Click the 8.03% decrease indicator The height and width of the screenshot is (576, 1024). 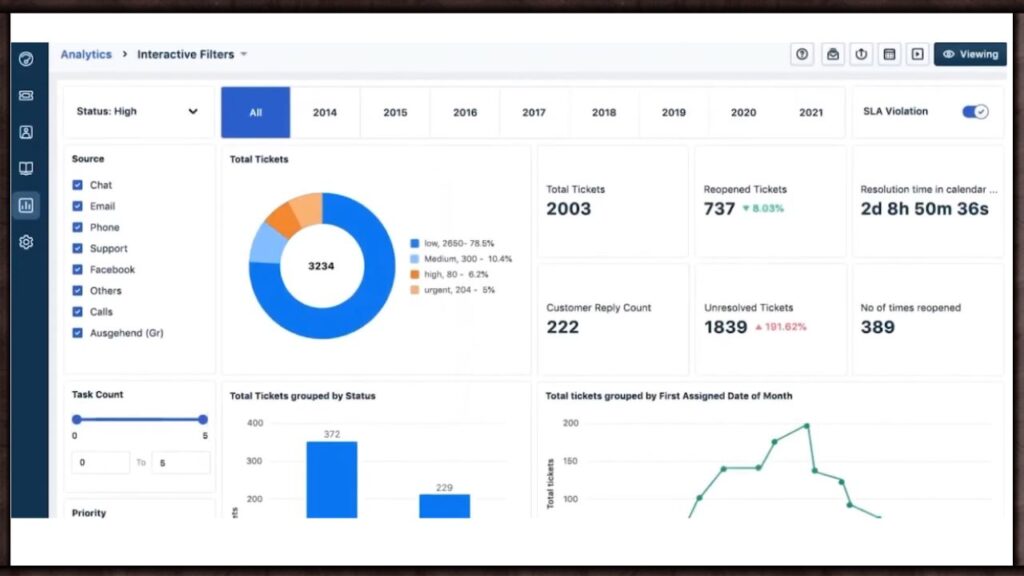[x=763, y=209]
